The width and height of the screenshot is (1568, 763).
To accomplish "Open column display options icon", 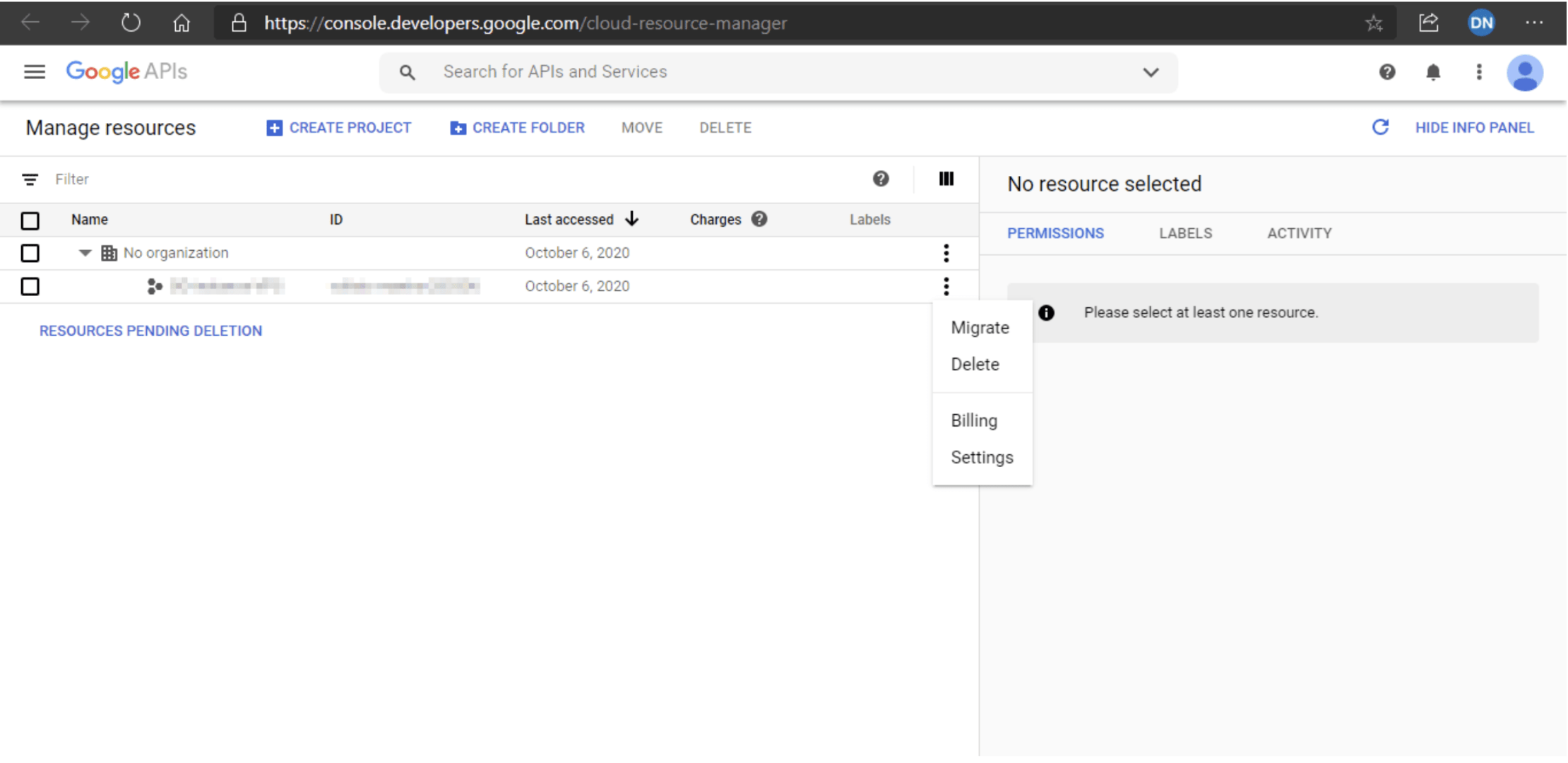I will pos(946,179).
